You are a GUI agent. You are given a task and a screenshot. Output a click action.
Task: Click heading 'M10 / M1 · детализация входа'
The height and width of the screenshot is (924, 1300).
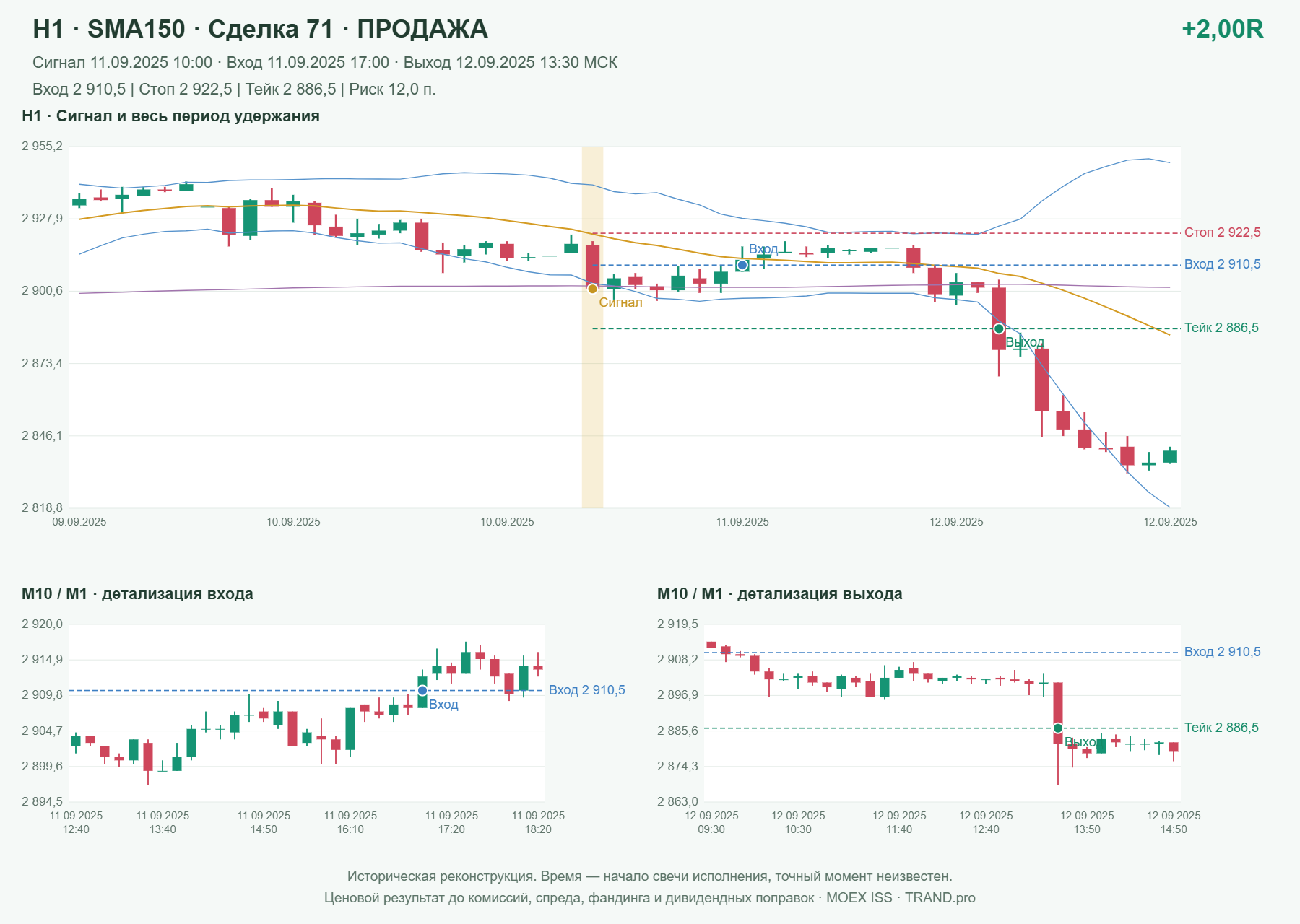137,594
